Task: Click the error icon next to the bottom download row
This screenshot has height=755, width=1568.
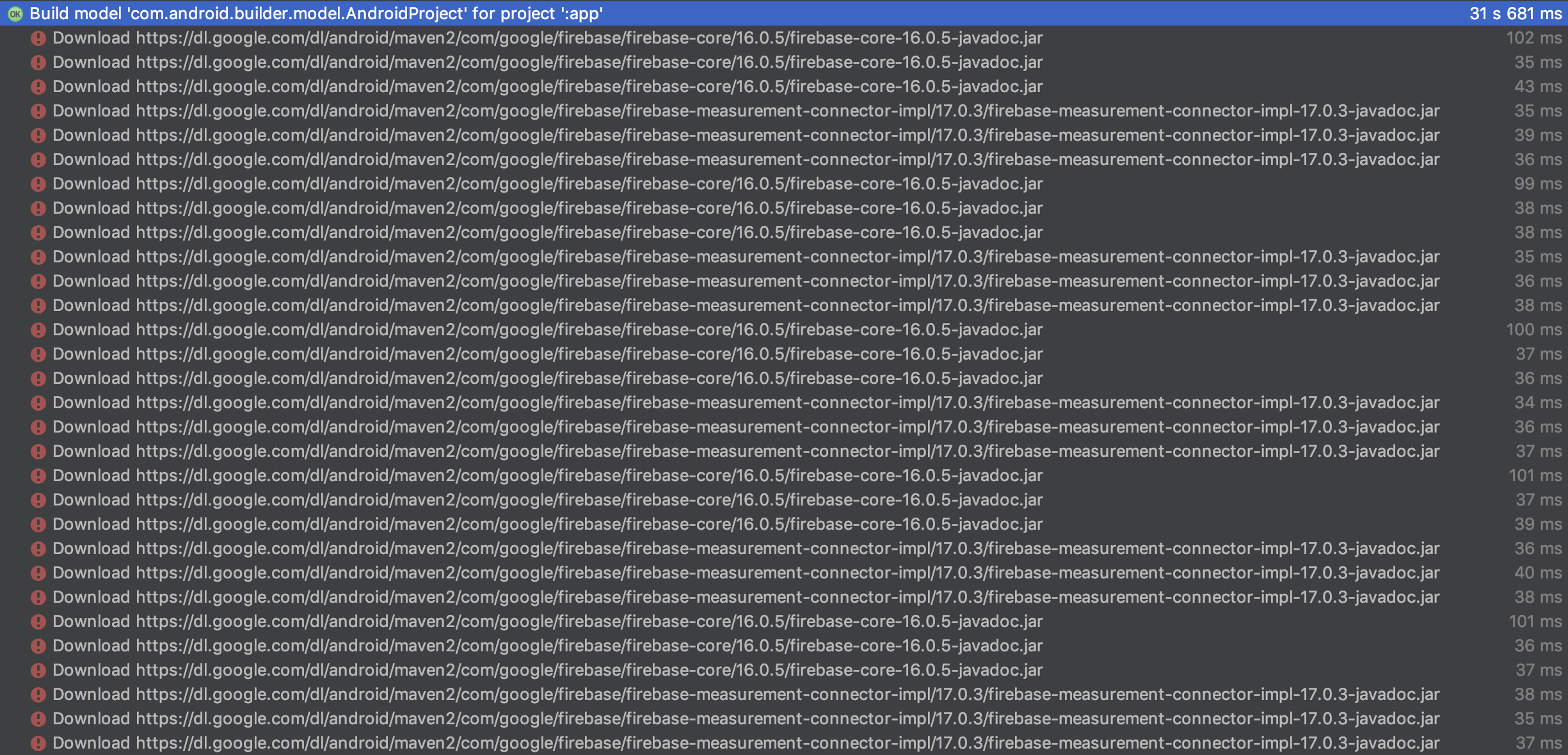Action: pyautogui.click(x=38, y=742)
